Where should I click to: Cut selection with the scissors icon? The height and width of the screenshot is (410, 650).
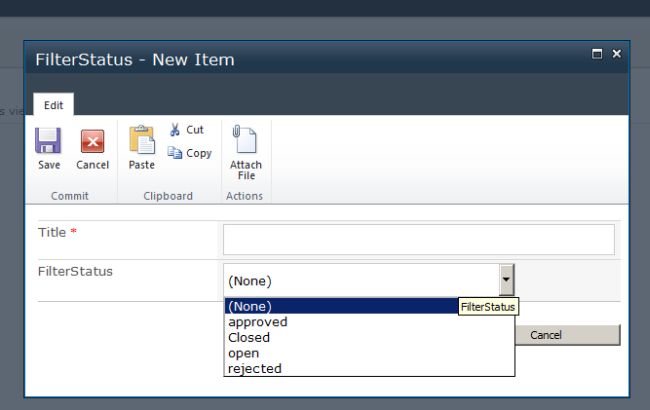click(176, 130)
